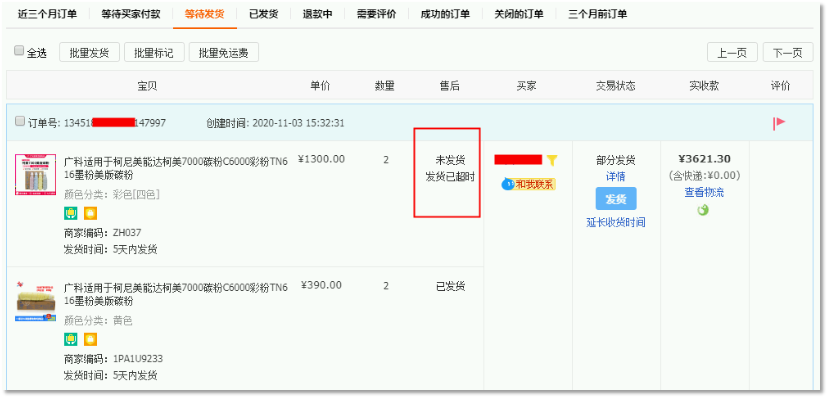Click the 商家编码: ZH037 text
Screen dimensions: 827x397
tap(102, 233)
